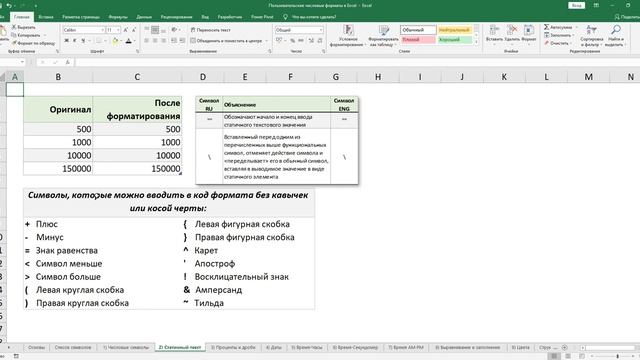Toggle Wrap Text (Переносить текст)
Image resolution: width=640 pixels, height=360 pixels.
click(211, 30)
